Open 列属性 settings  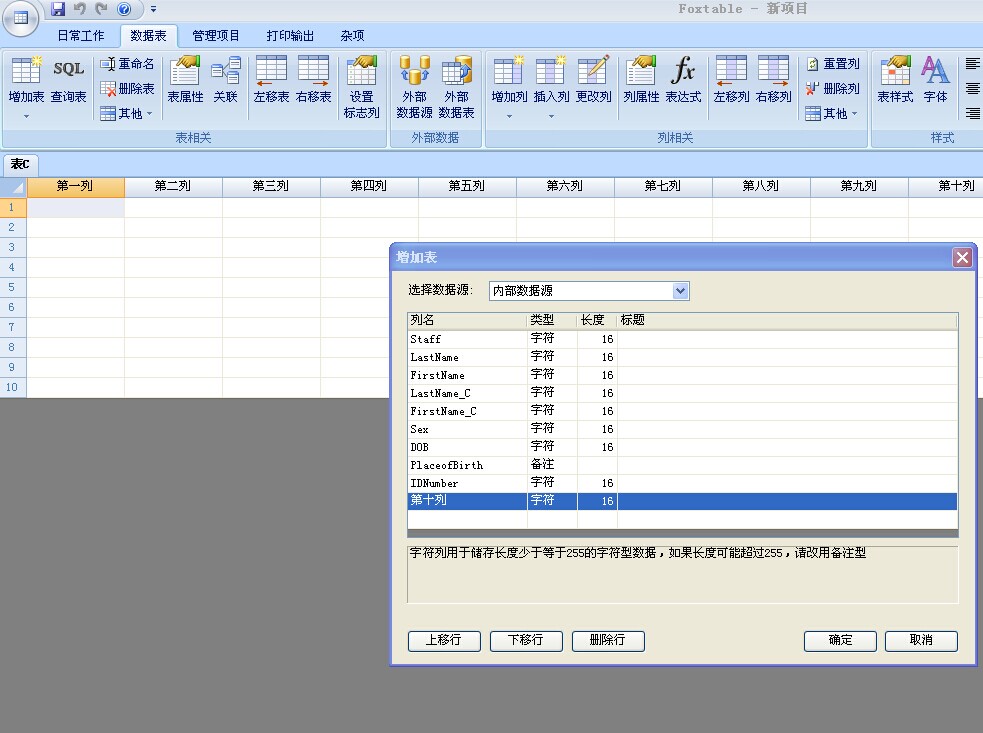[x=641, y=79]
